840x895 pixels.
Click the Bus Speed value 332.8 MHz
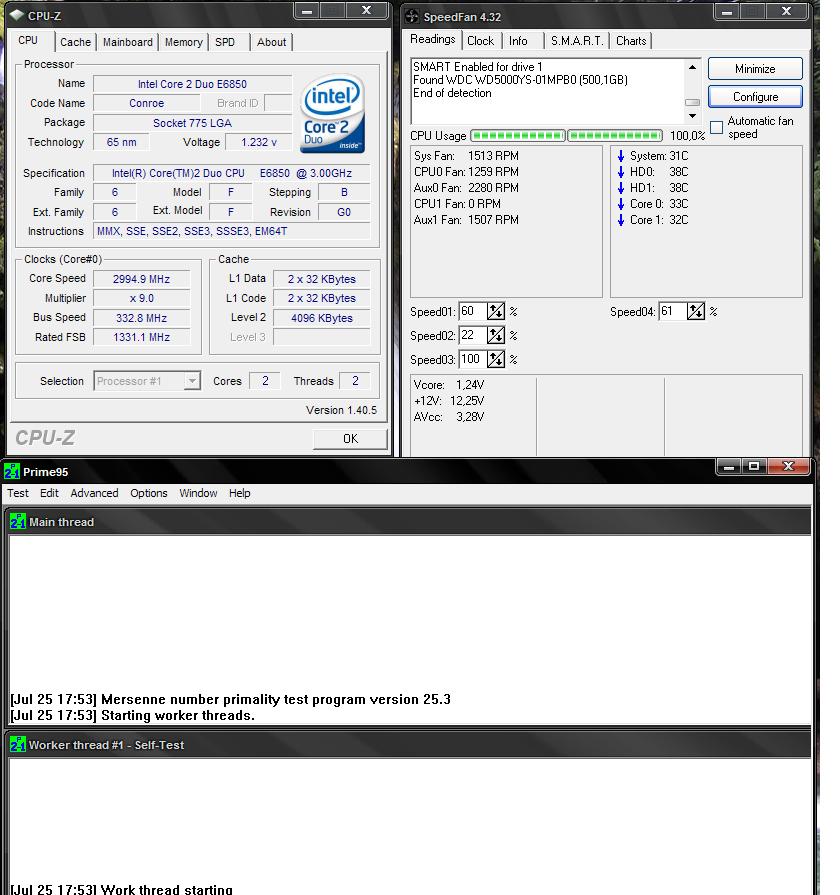click(142, 318)
